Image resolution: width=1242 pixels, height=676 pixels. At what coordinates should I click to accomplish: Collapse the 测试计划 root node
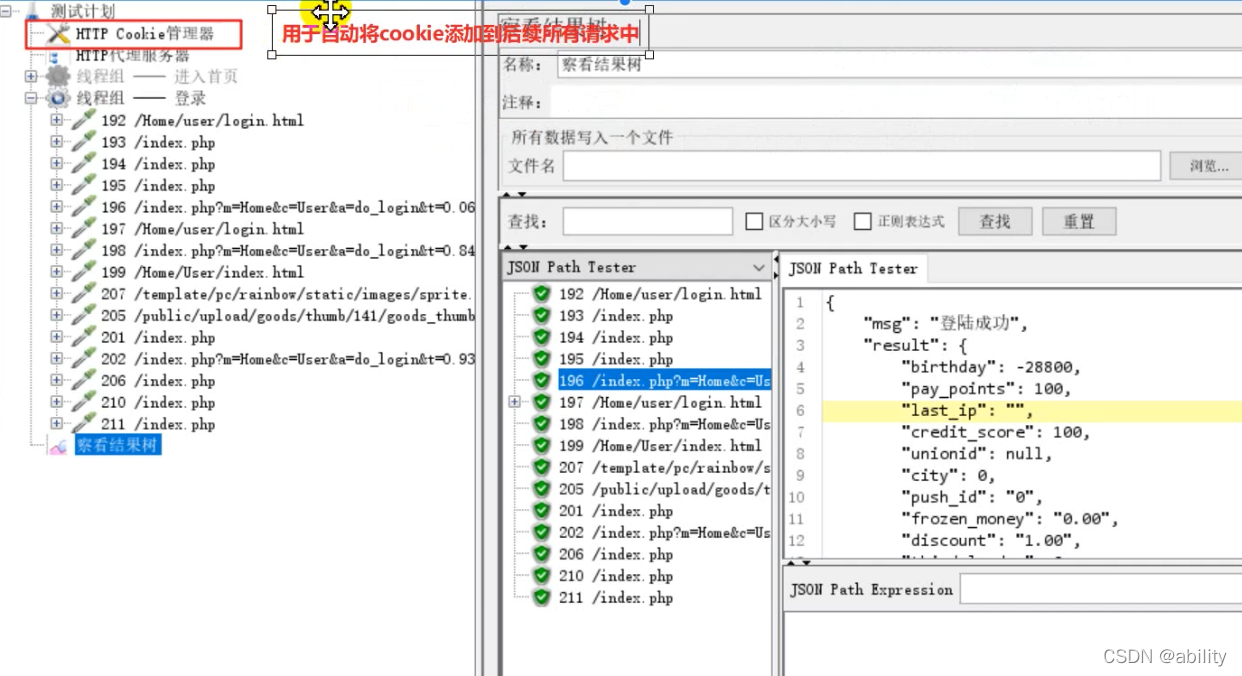pyautogui.click(x=8, y=11)
